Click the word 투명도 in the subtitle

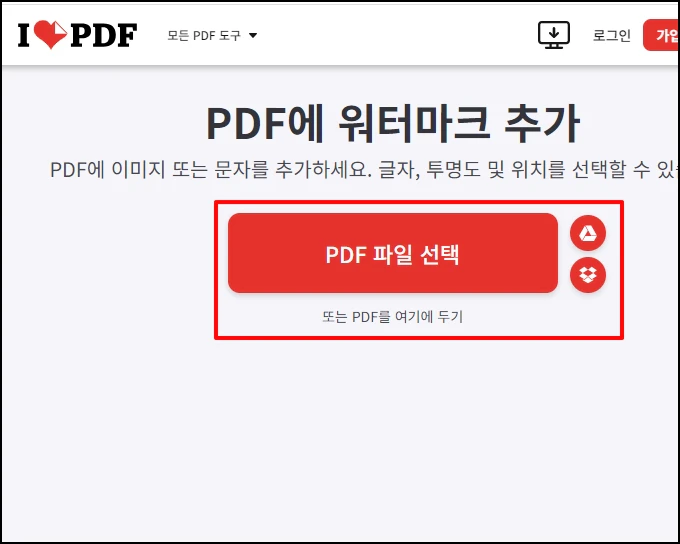pyautogui.click(x=454, y=169)
